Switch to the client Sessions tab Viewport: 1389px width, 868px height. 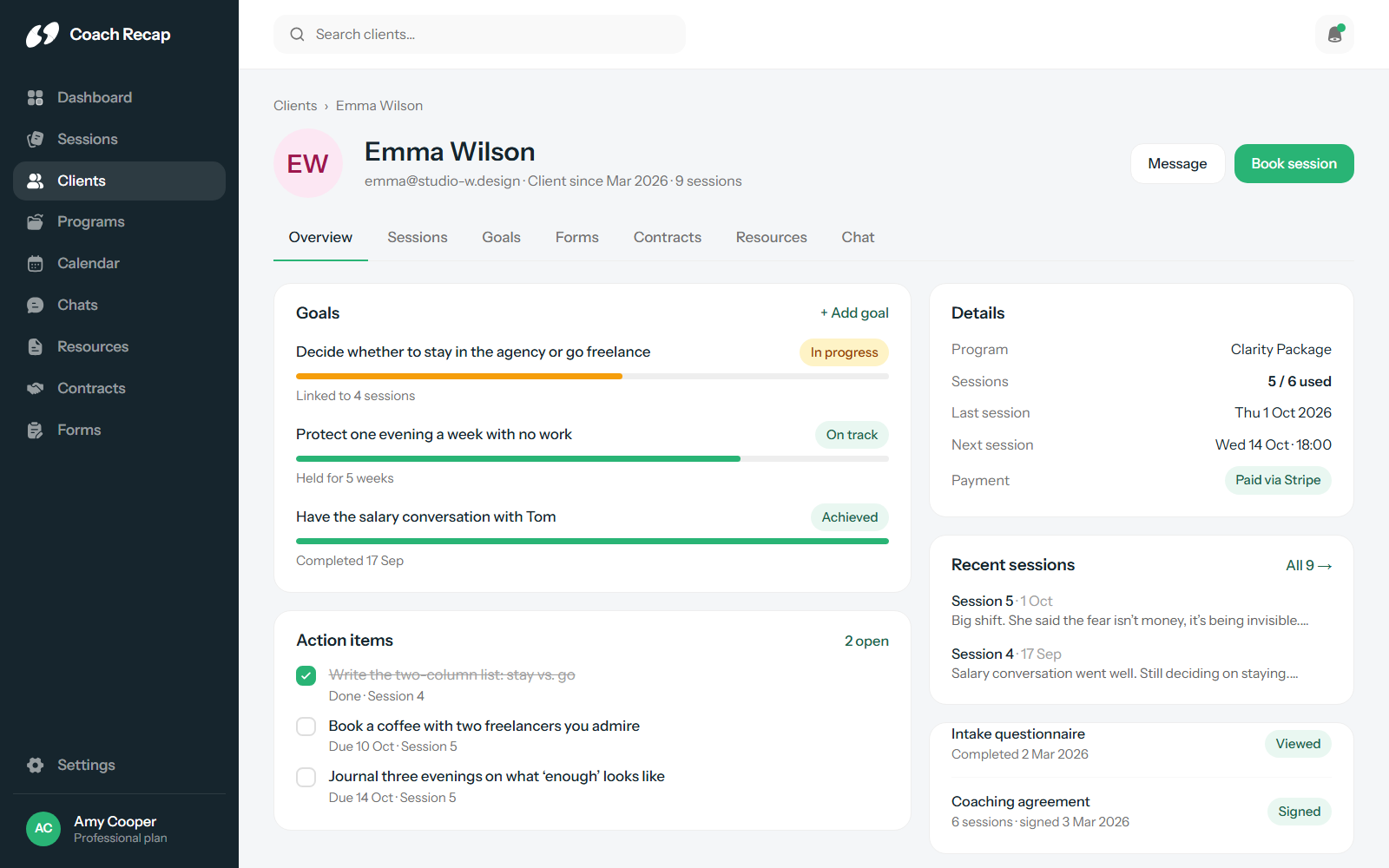(x=418, y=238)
